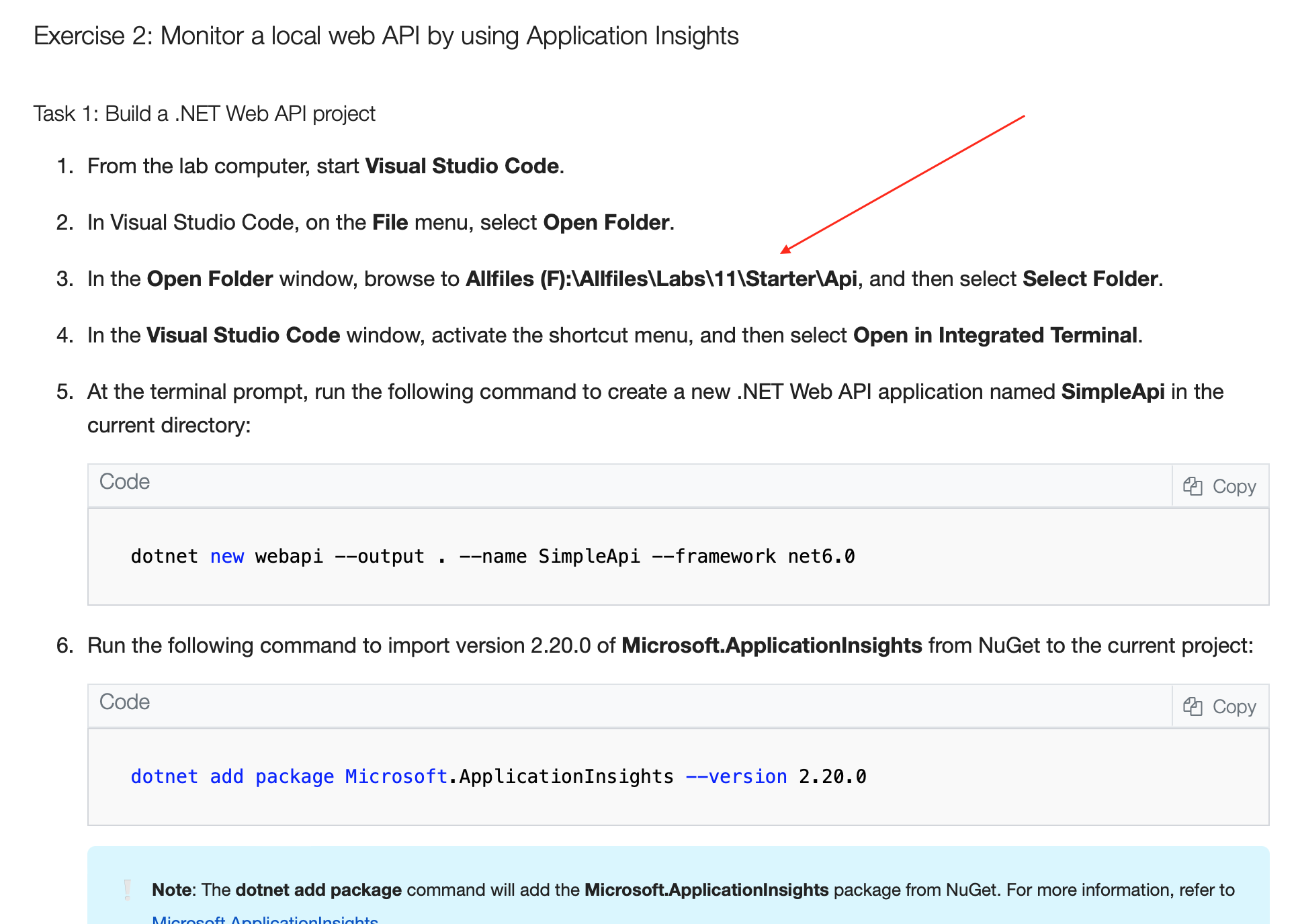This screenshot has width=1298, height=924.
Task: Click the highlighted --version token in code
Action: pyautogui.click(x=738, y=776)
